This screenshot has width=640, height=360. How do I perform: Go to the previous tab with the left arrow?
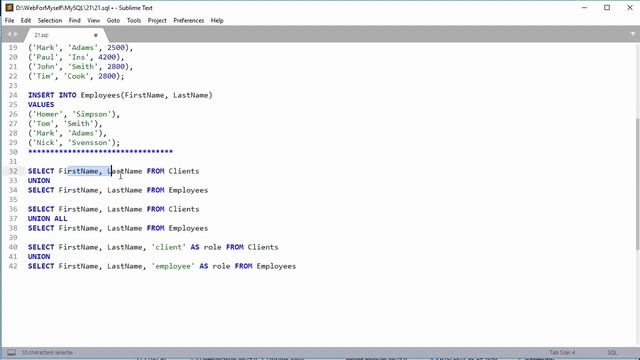click(9, 34)
